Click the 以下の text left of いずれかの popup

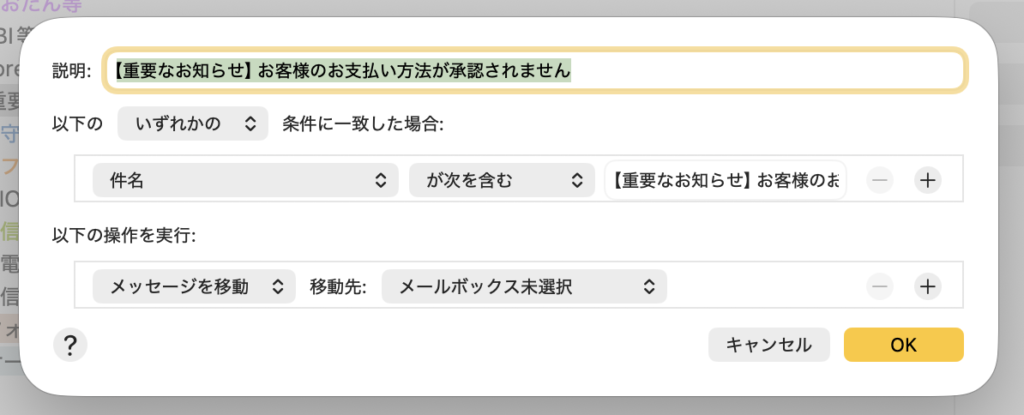coord(77,124)
